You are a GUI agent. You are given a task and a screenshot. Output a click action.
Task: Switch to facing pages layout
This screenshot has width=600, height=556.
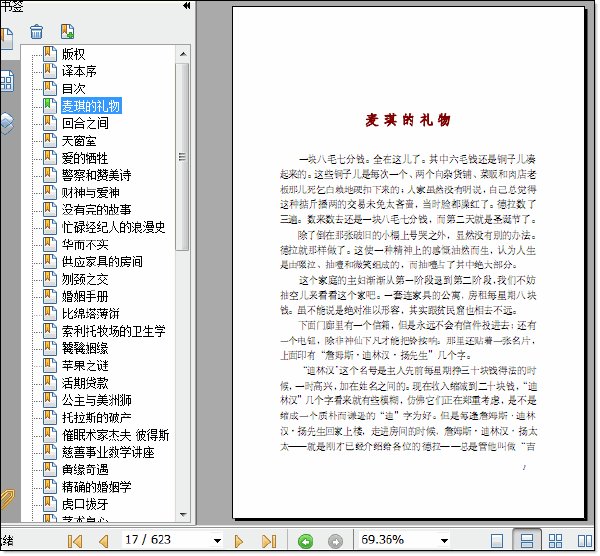pos(585,541)
